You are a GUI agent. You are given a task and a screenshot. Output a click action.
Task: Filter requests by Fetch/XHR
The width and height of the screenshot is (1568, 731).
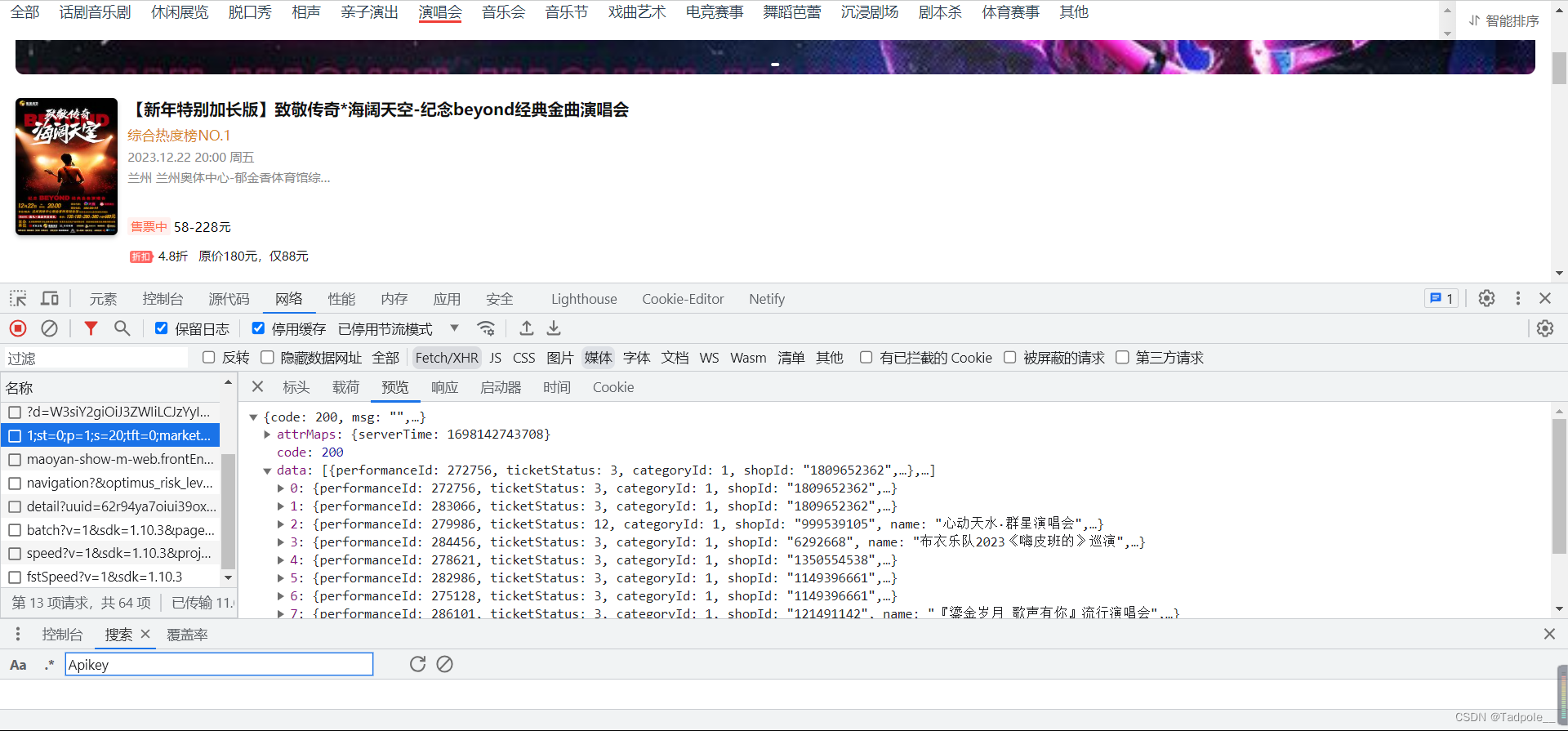click(447, 358)
